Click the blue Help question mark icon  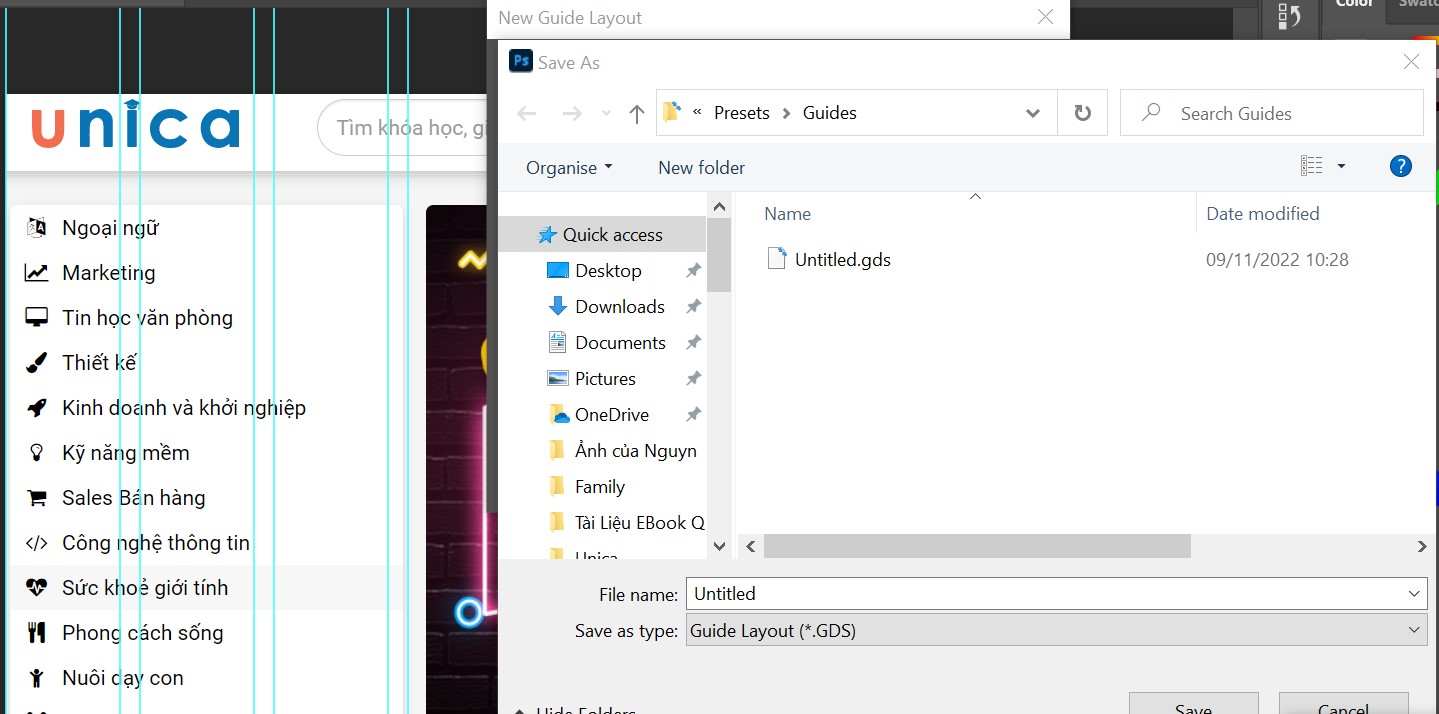tap(1400, 166)
